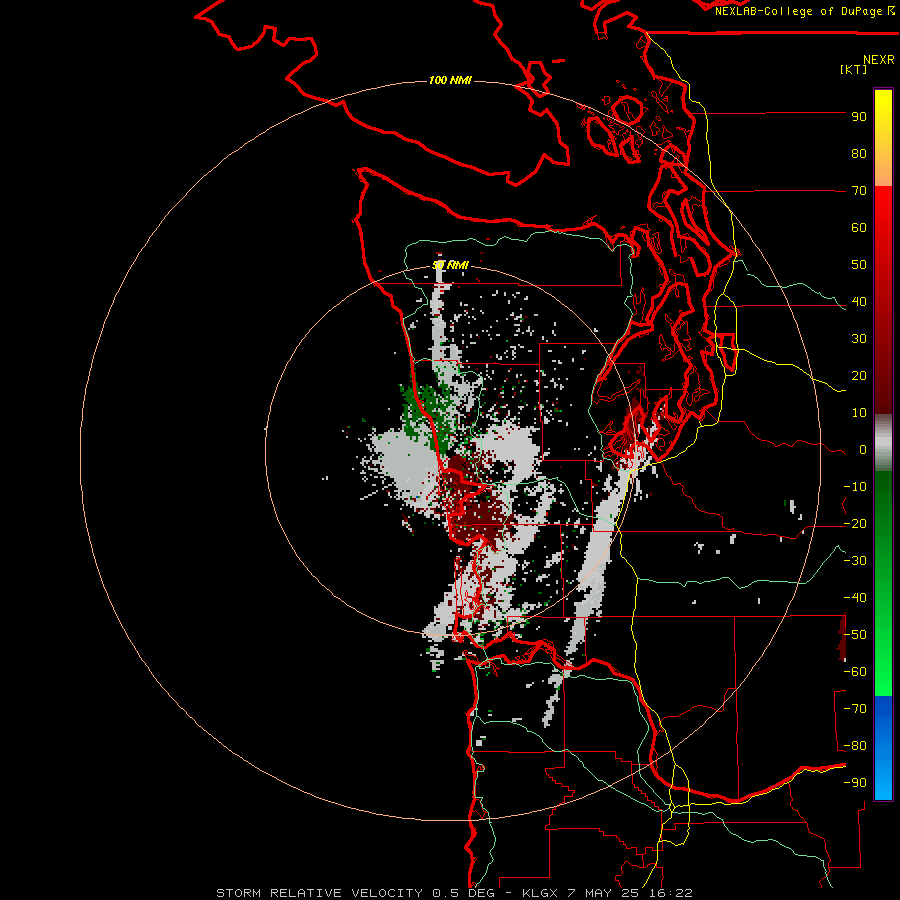Click the [KT] units label
Viewport: 900px width, 900px height.
click(x=854, y=69)
